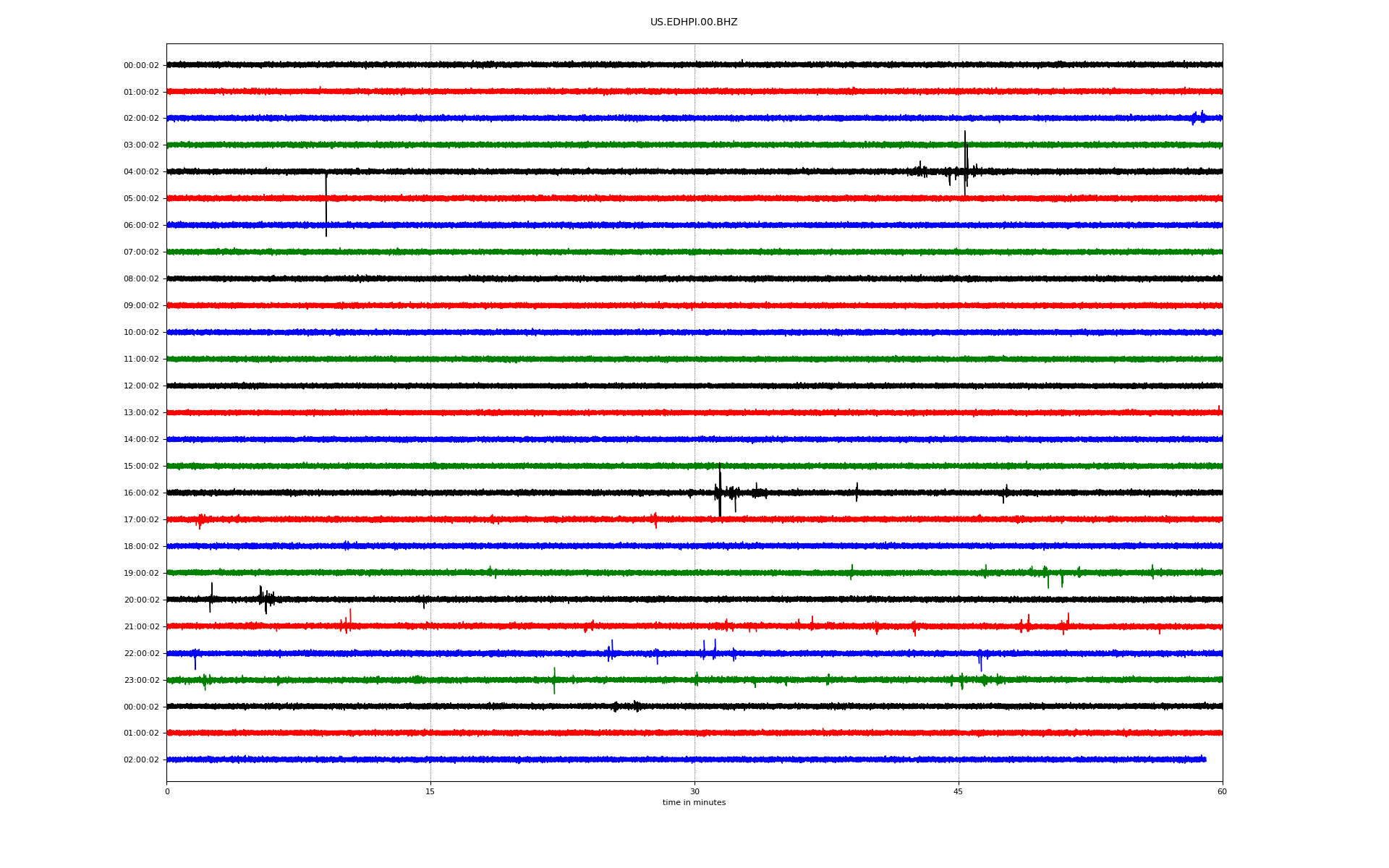Click the x-axis tick label 15
Image resolution: width=1389 pixels, height=868 pixels.
pyautogui.click(x=430, y=792)
